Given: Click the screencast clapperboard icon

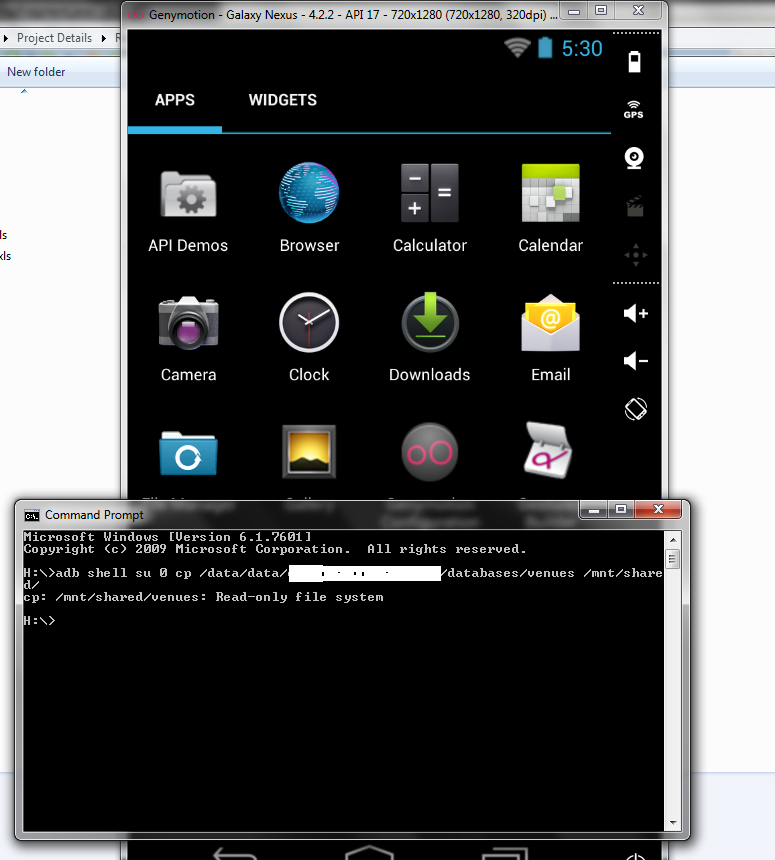Looking at the screenshot, I should 635,206.
